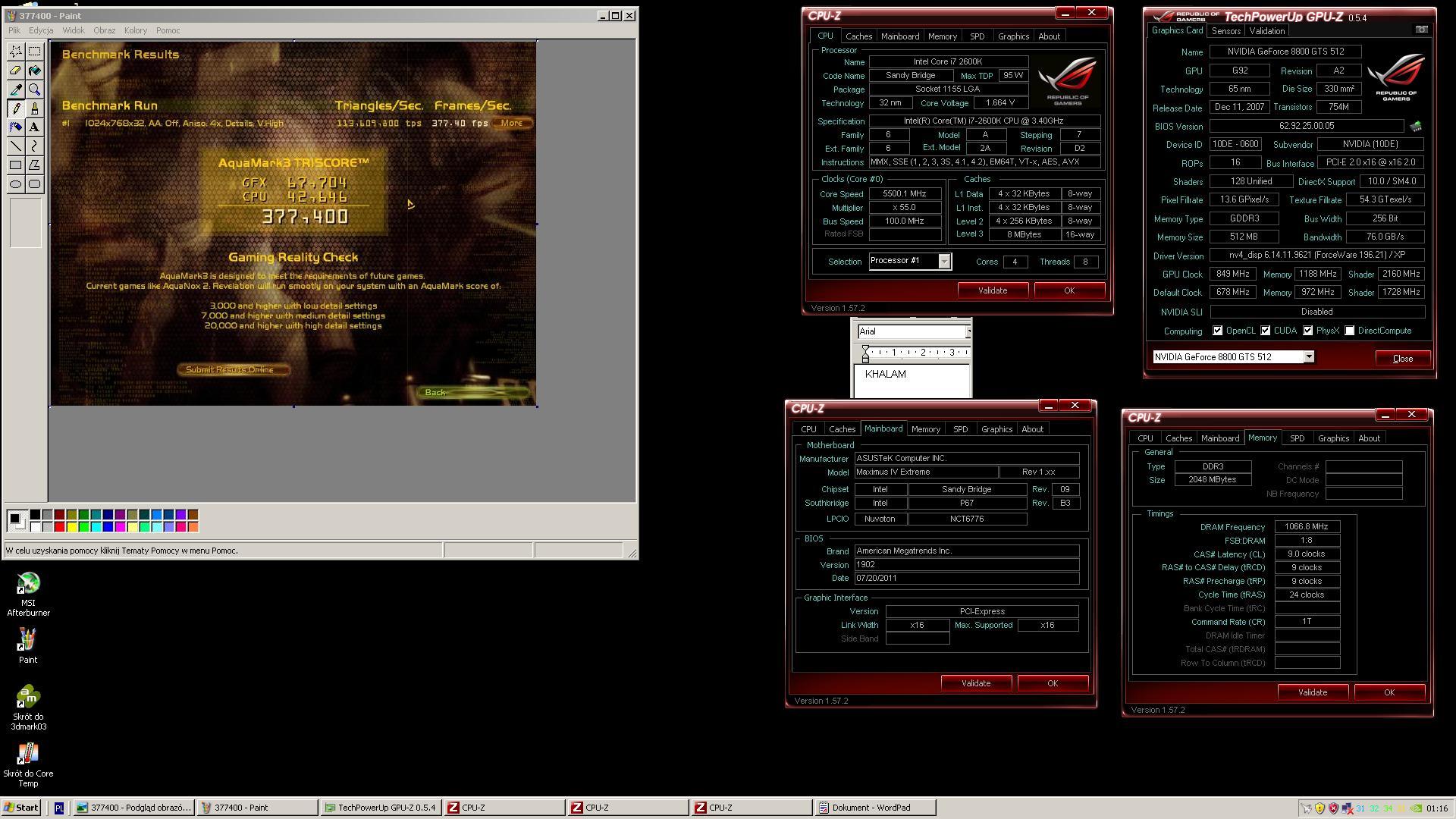Screen dimensions: 1456x819
Task: Click the PL language indicator on taskbar
Action: pos(59,808)
